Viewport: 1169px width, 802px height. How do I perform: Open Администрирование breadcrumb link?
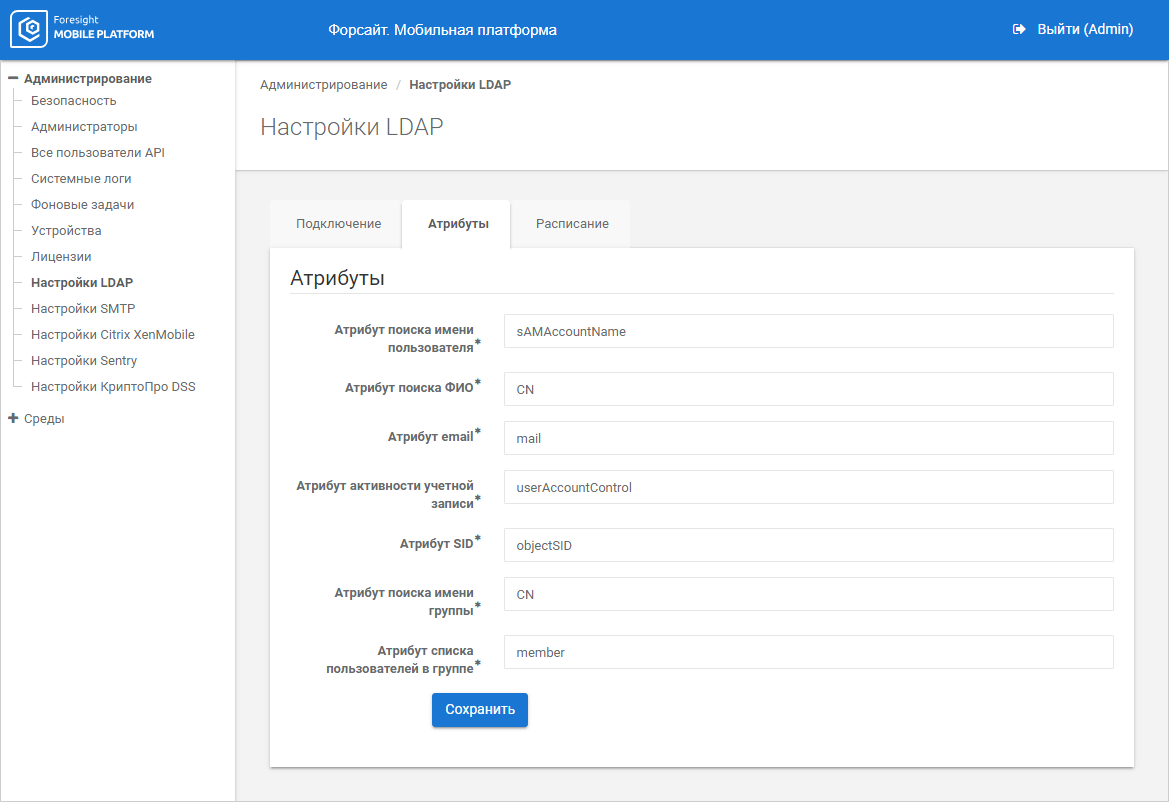coord(323,85)
